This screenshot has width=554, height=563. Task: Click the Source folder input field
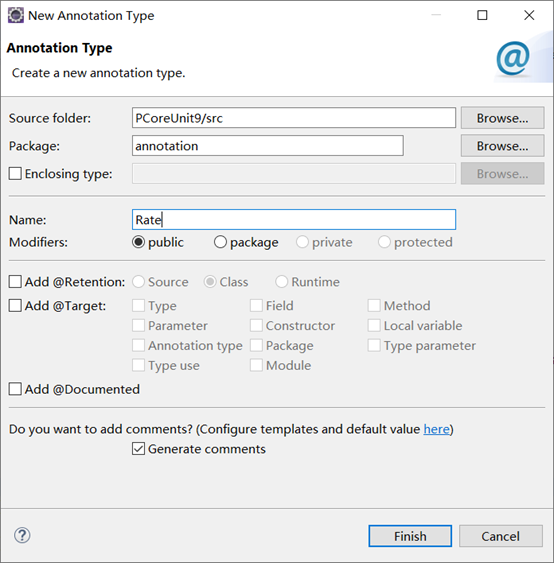294,118
